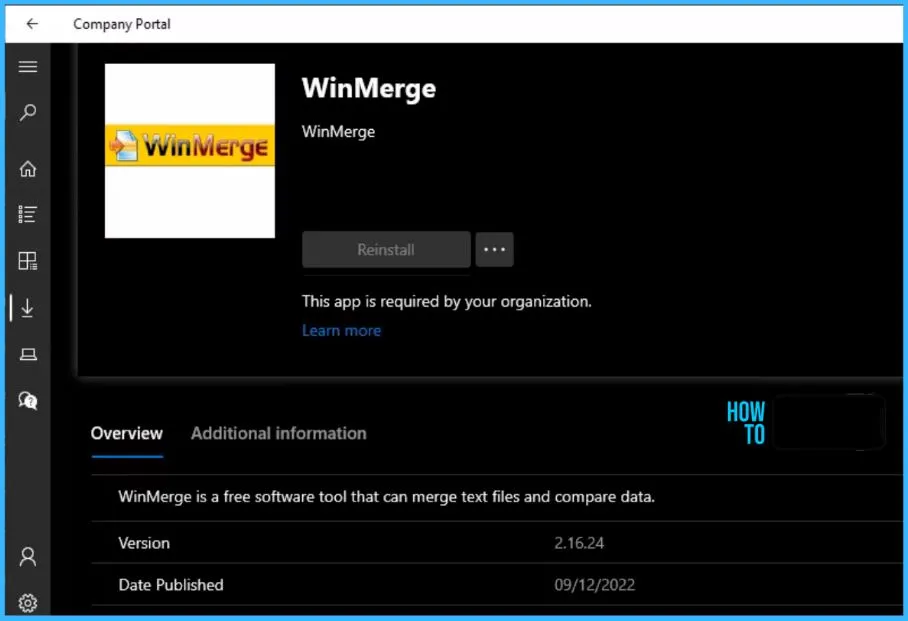Screen dimensions: 908x621
Task: Open the more options ellipsis button
Action: (x=494, y=250)
